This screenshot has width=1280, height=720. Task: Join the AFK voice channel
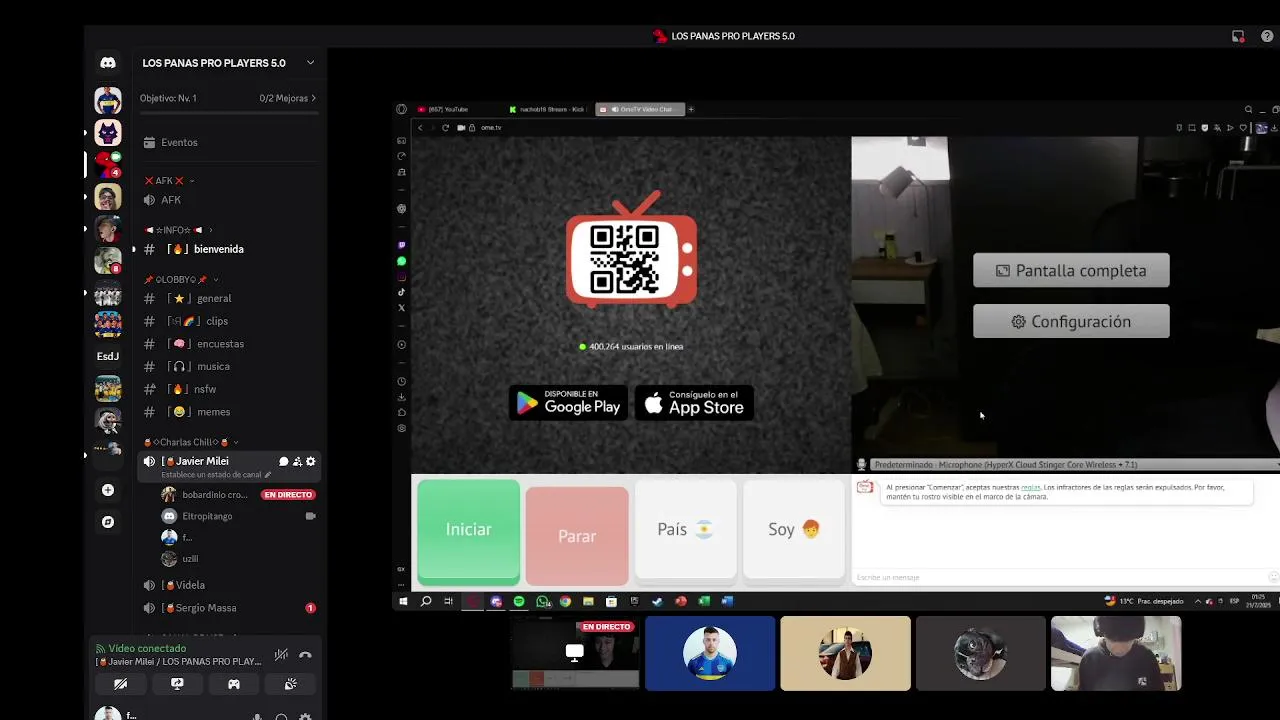click(x=229, y=200)
